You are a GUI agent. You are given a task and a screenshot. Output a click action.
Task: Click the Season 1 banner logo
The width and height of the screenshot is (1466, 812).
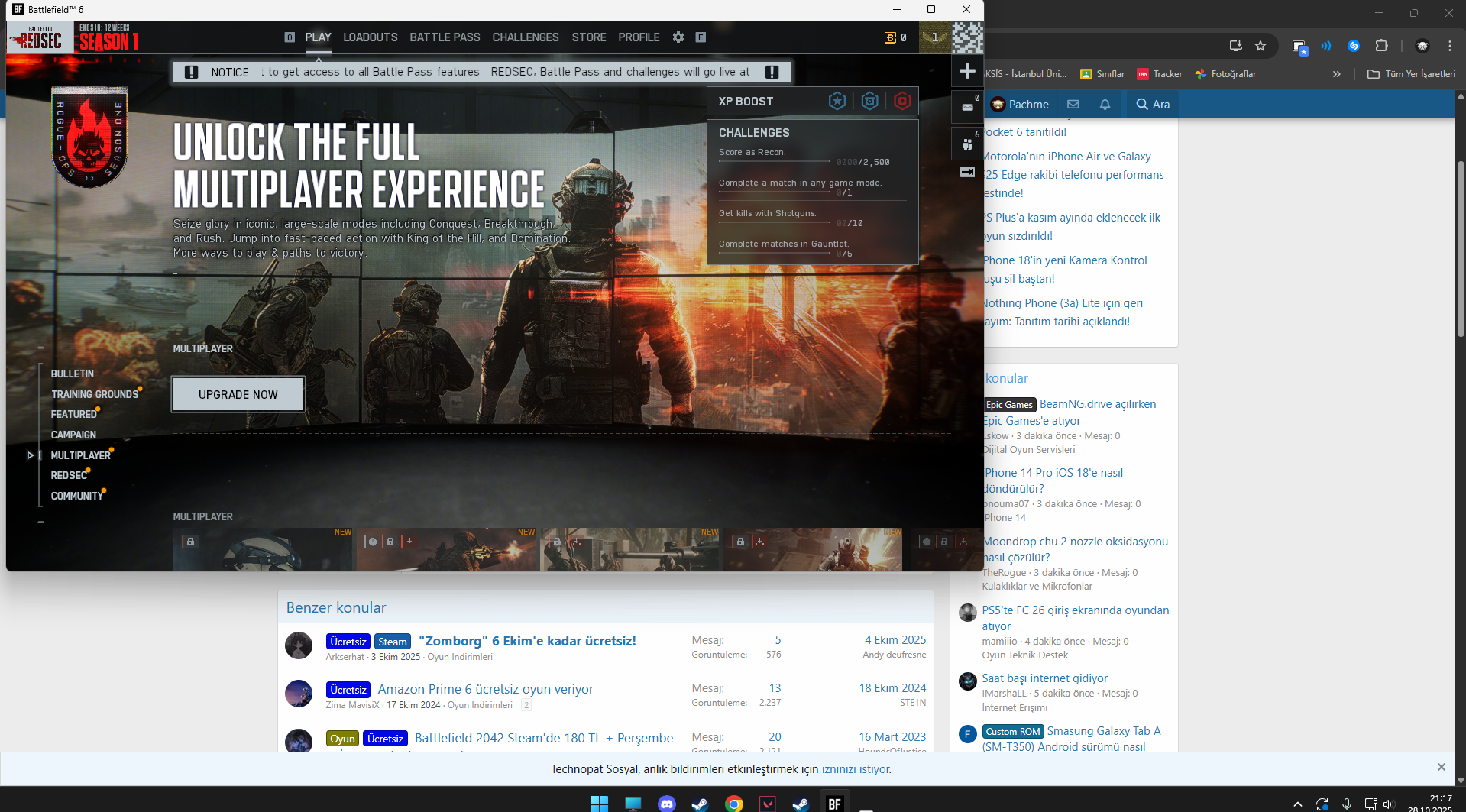108,38
